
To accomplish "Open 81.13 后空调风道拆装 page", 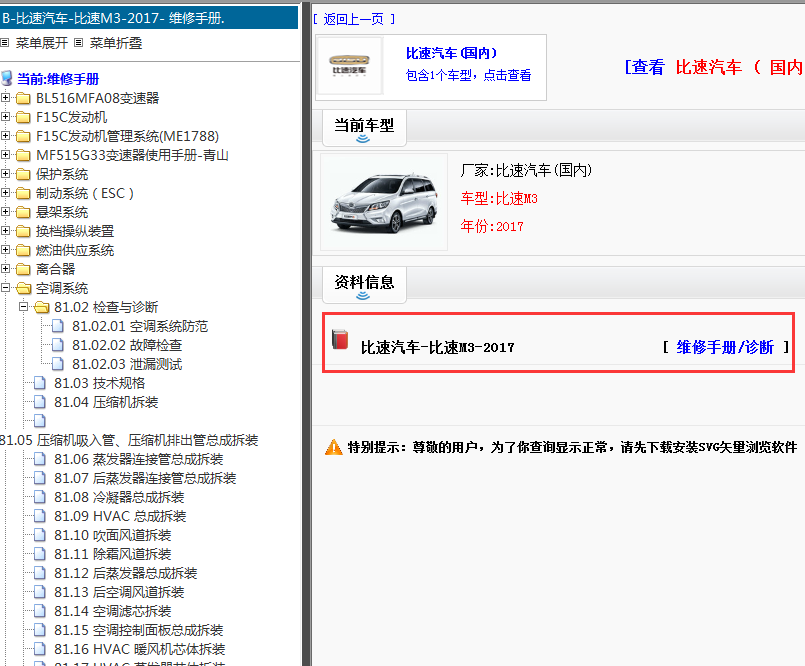I will (x=119, y=592).
